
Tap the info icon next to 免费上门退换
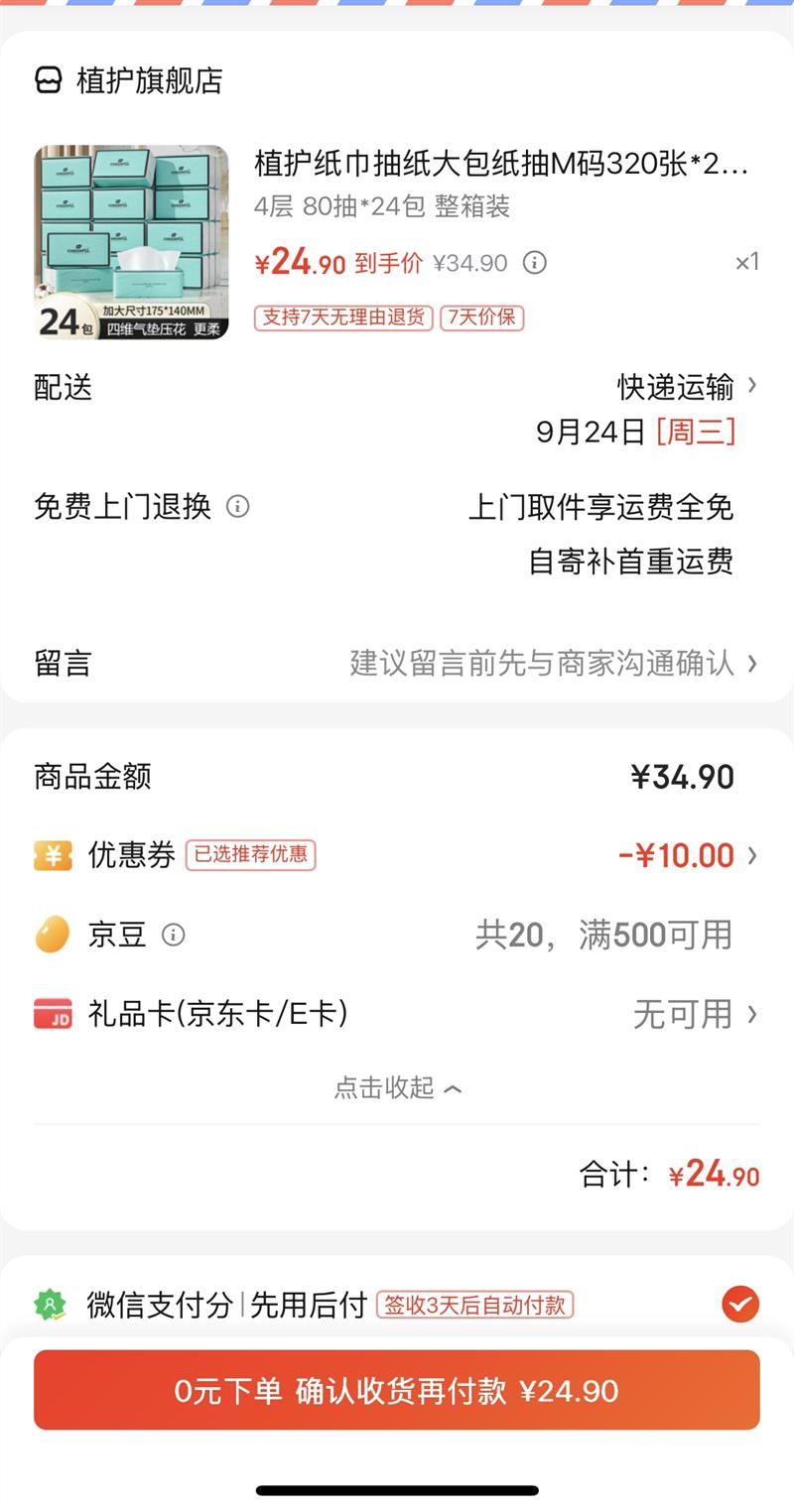237,507
